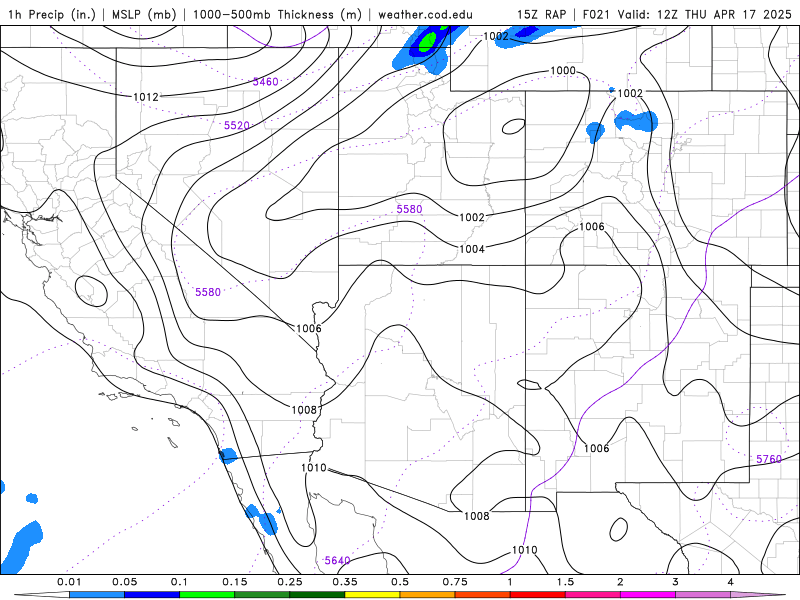This screenshot has height=600, width=800.
Task: Select the pink 1.5–2 legend swatch
Action: (593, 595)
